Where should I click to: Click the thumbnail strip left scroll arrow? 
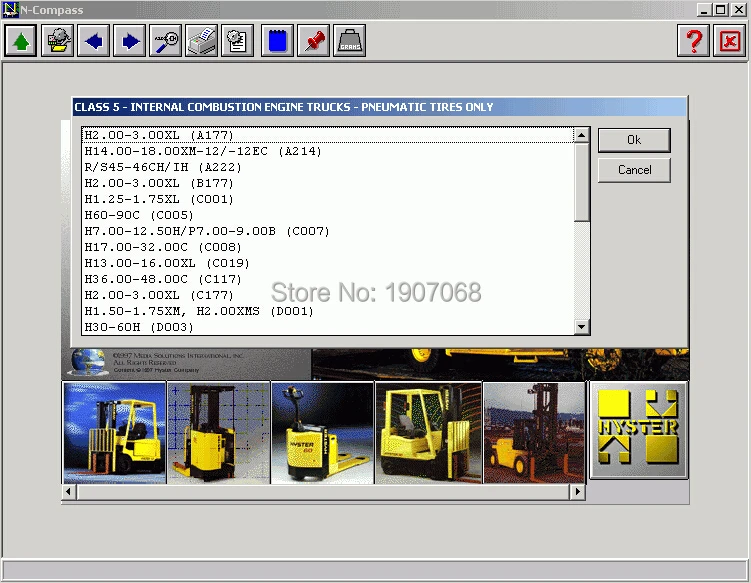[69, 492]
